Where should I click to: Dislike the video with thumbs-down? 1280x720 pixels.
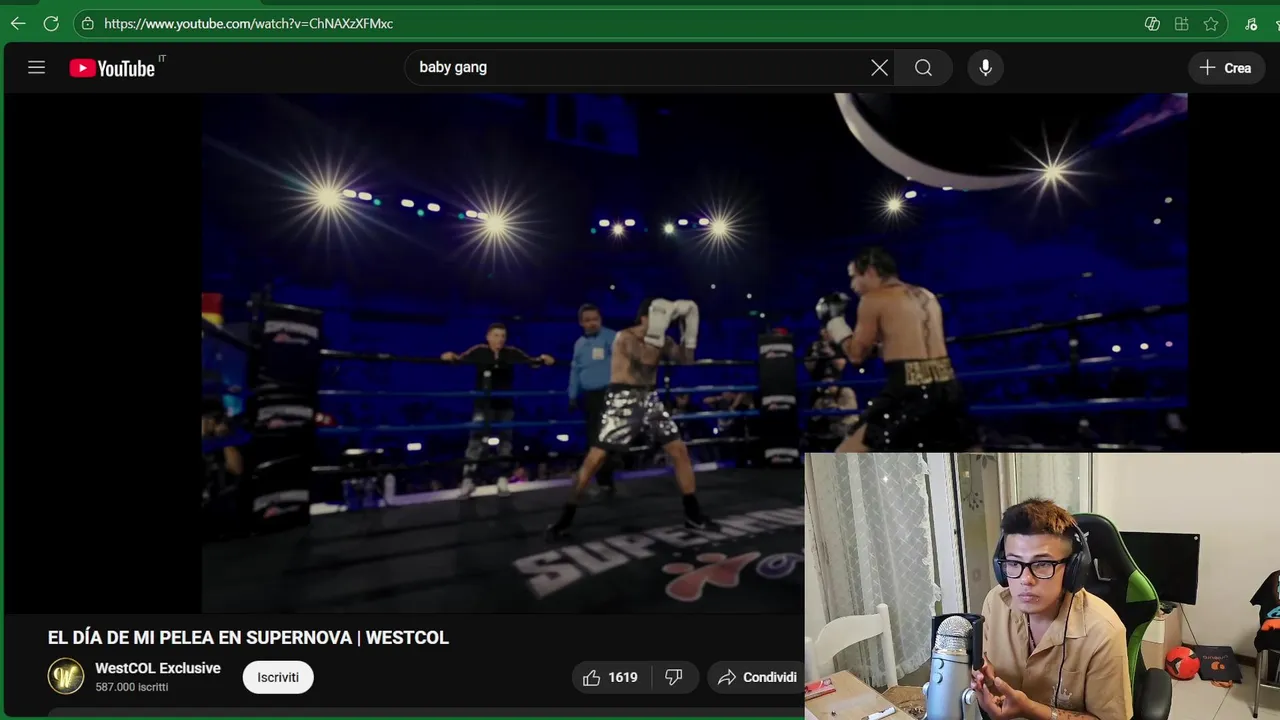tap(674, 677)
